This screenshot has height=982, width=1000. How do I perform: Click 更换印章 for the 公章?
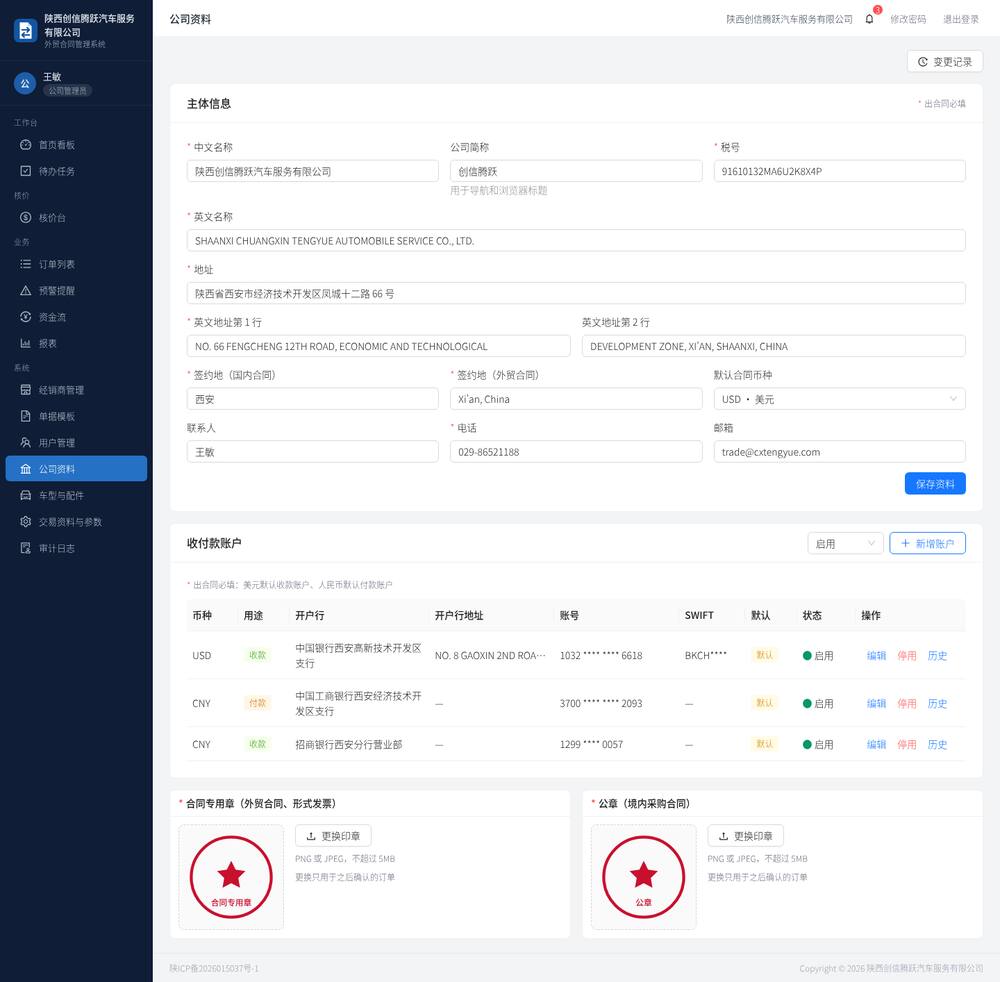click(746, 836)
